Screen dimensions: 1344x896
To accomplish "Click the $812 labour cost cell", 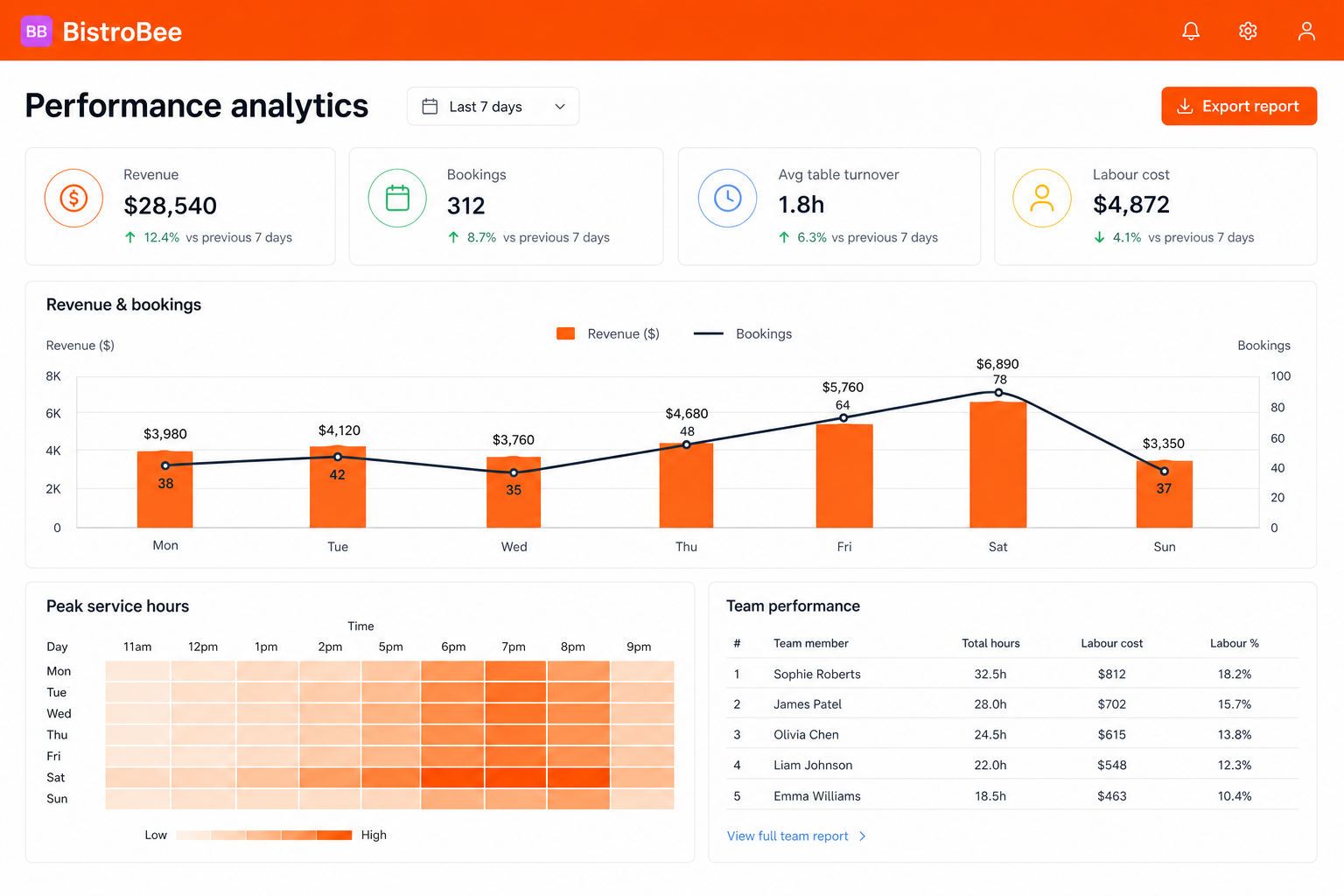I will tap(1112, 674).
